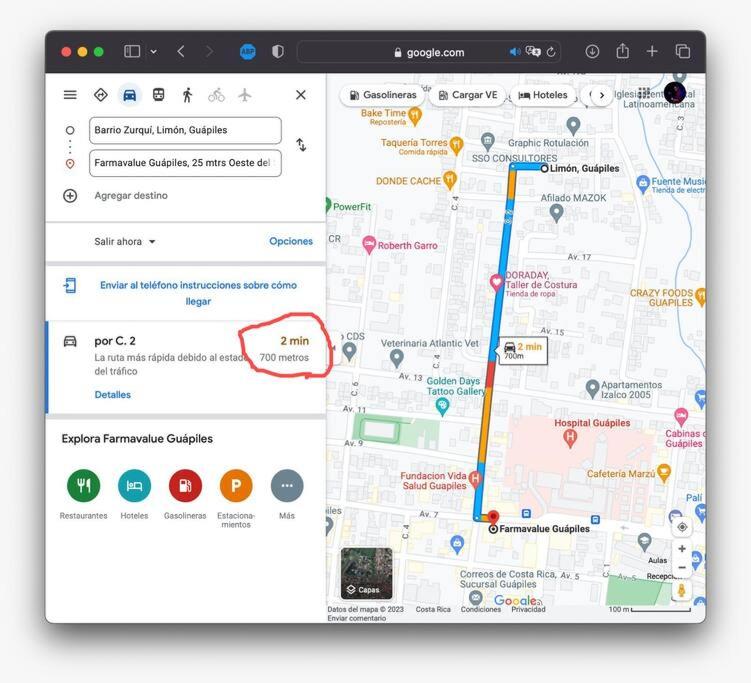751x683 pixels.
Task: Click Enviar comentario link
Action: (356, 618)
